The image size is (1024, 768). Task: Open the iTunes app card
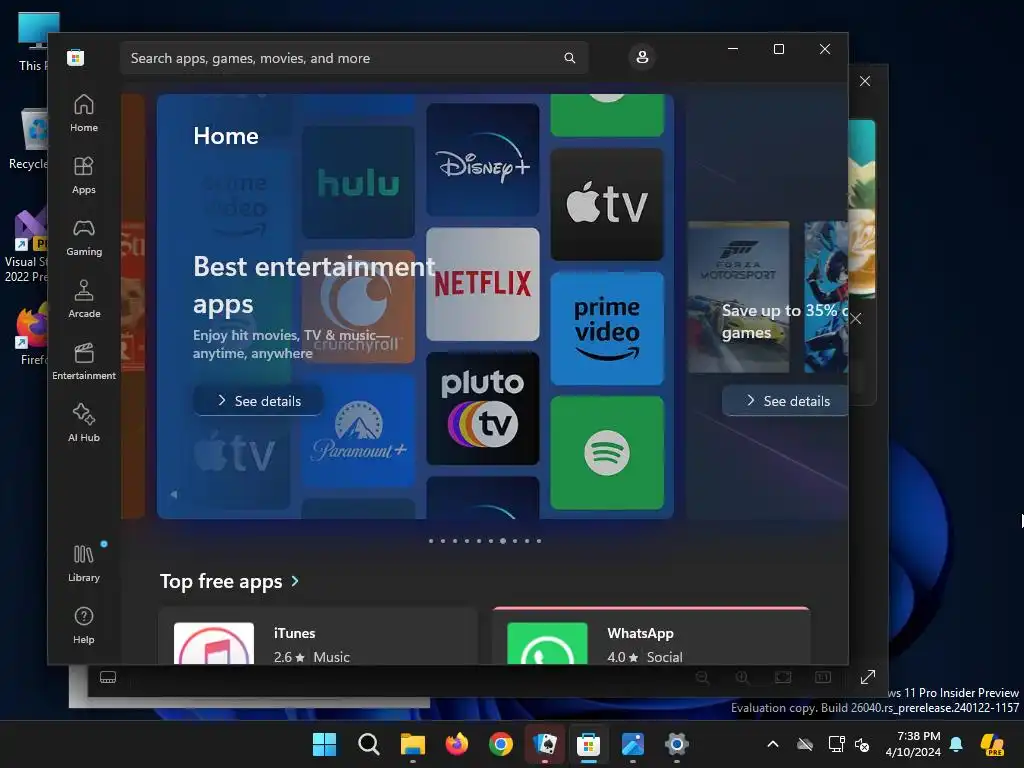(x=318, y=636)
